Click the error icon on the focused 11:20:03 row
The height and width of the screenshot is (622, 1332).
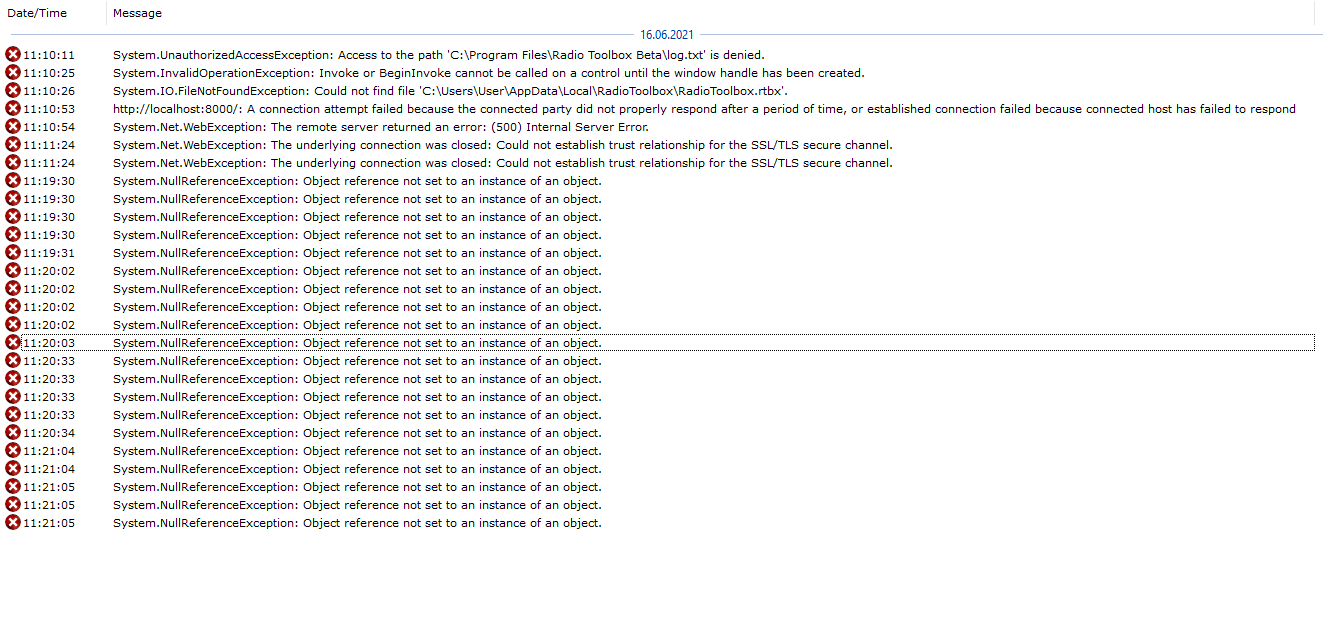(x=13, y=342)
